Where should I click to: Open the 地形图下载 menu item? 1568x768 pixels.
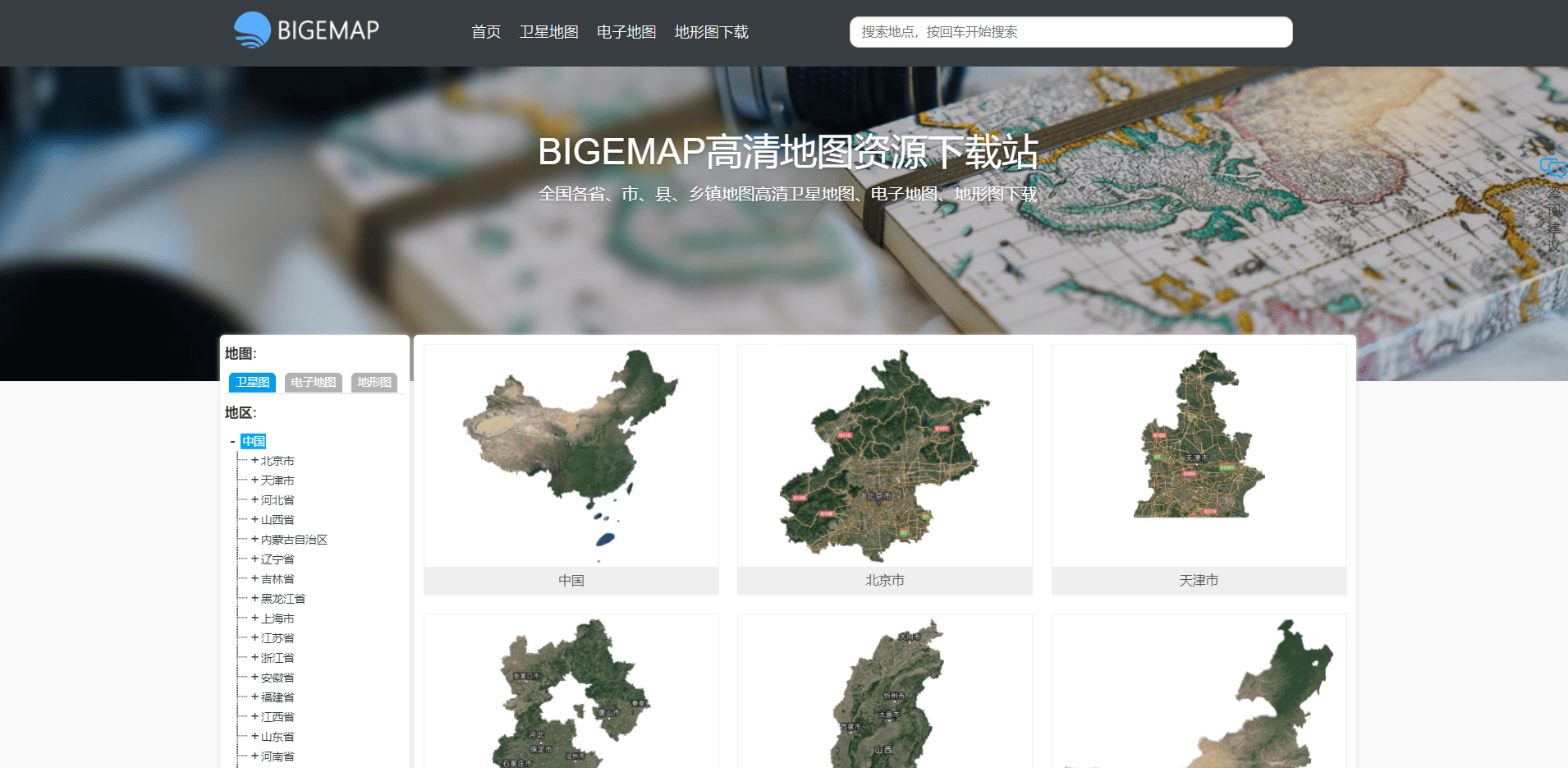tap(712, 32)
